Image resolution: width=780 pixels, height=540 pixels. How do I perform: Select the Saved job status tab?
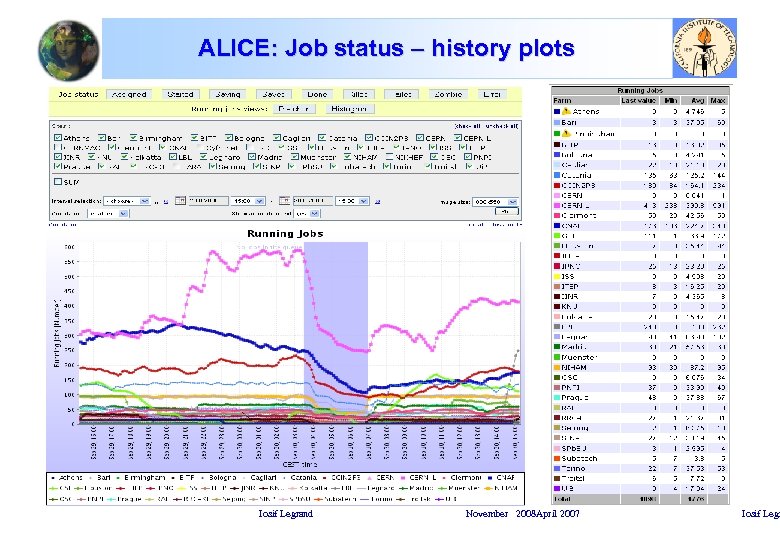coord(273,94)
